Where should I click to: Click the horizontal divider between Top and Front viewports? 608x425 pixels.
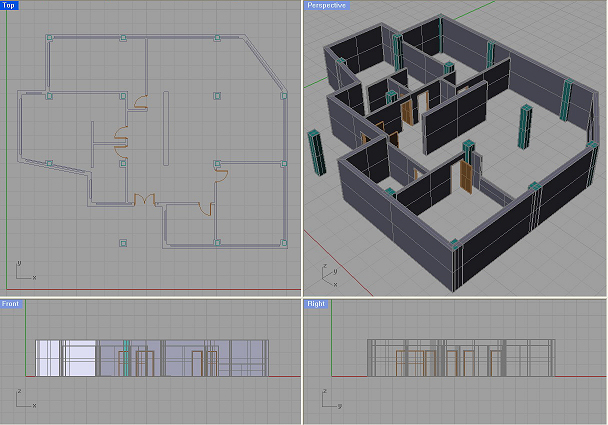150,295
